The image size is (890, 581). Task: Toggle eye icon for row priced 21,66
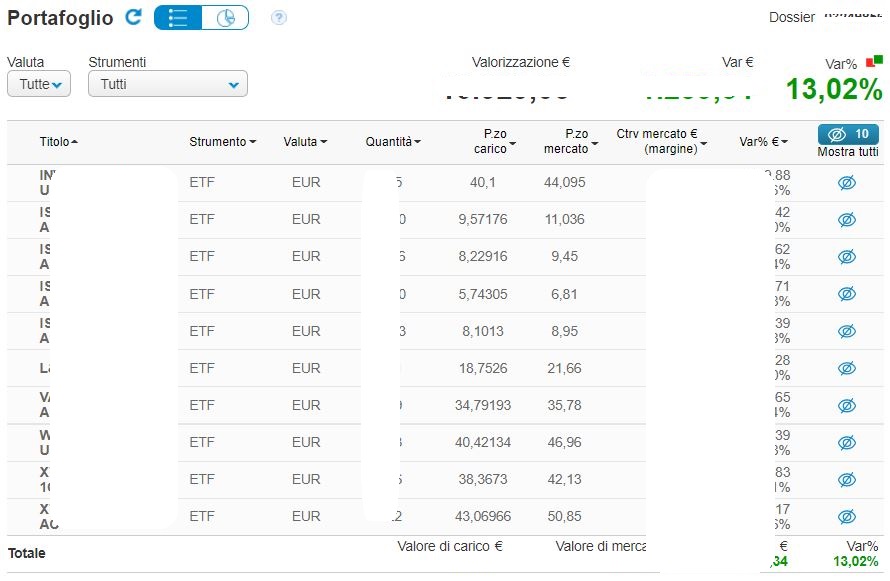pyautogui.click(x=847, y=368)
